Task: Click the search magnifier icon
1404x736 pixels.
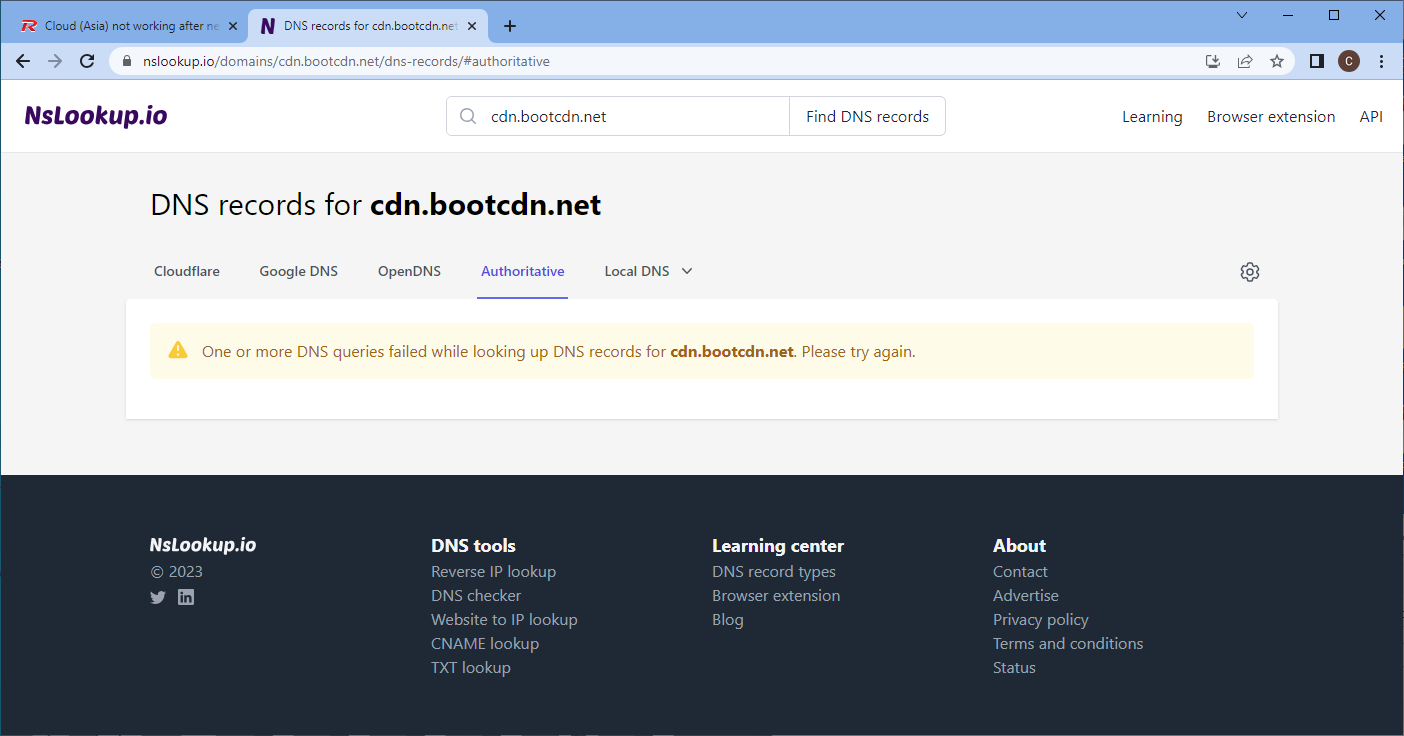Action: pos(468,116)
